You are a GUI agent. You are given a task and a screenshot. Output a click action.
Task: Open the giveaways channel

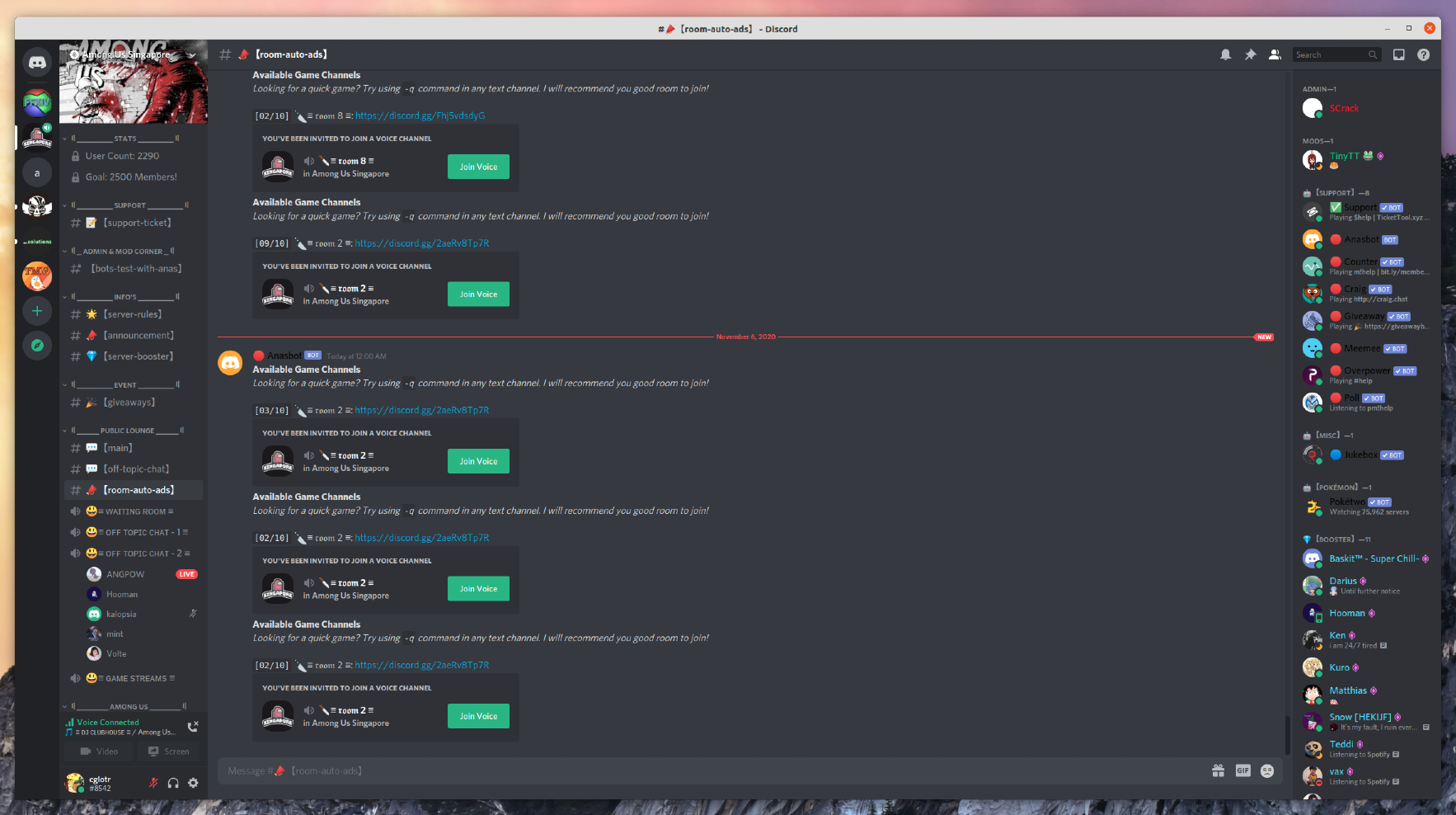tap(134, 403)
